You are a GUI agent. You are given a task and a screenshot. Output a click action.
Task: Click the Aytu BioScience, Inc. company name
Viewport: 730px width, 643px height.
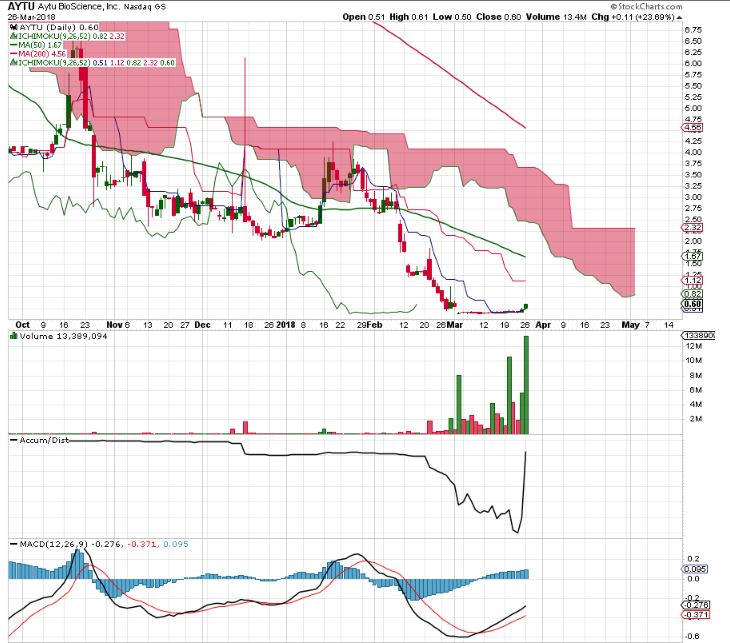point(79,7)
